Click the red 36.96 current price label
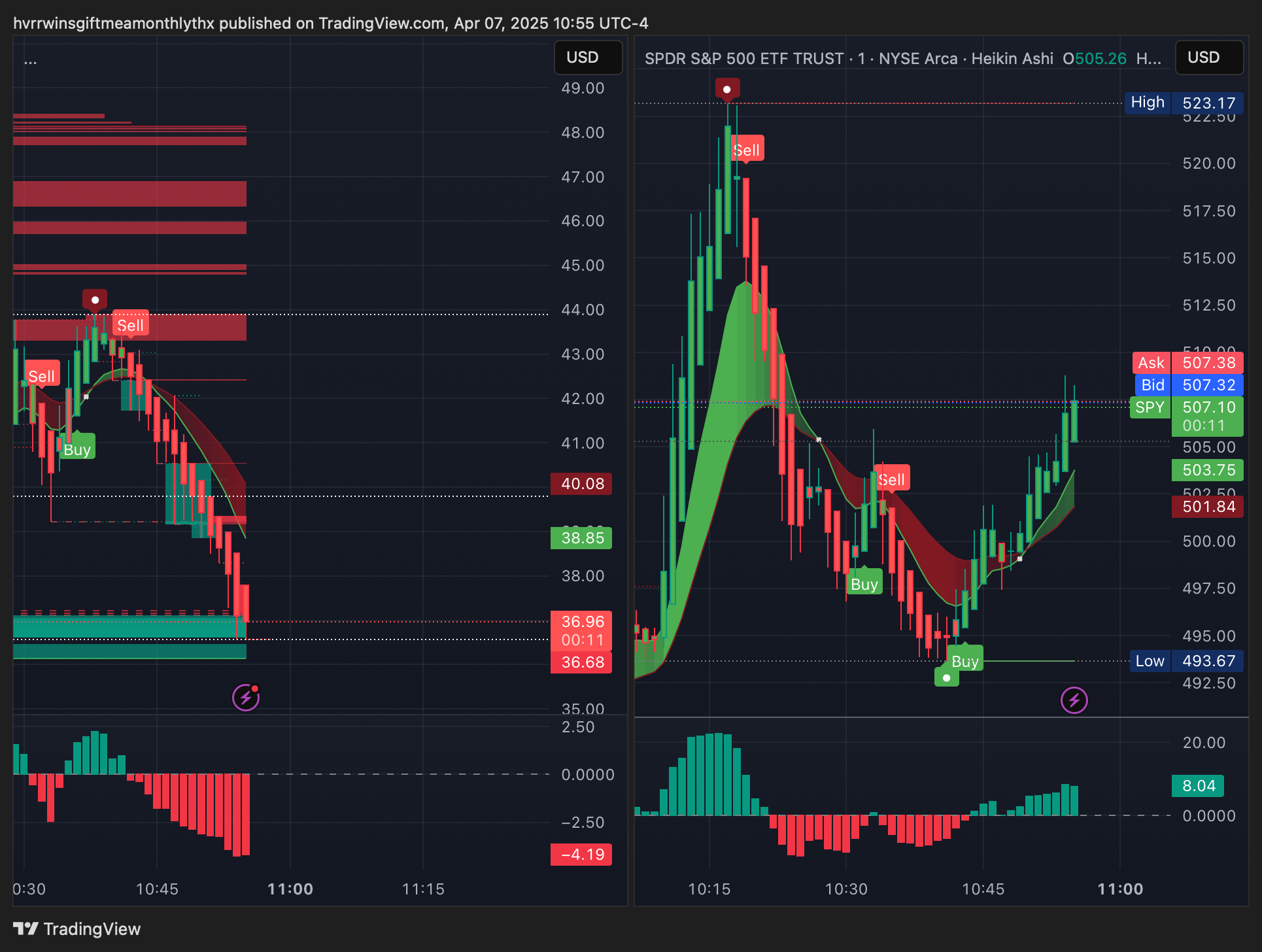This screenshot has width=1262, height=952. 581,630
